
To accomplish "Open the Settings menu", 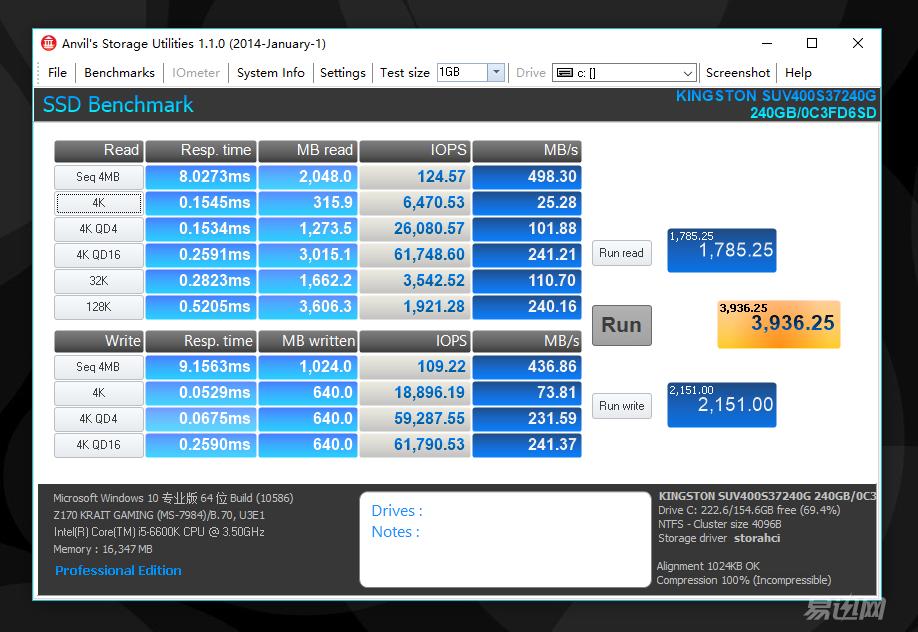I will pos(342,73).
